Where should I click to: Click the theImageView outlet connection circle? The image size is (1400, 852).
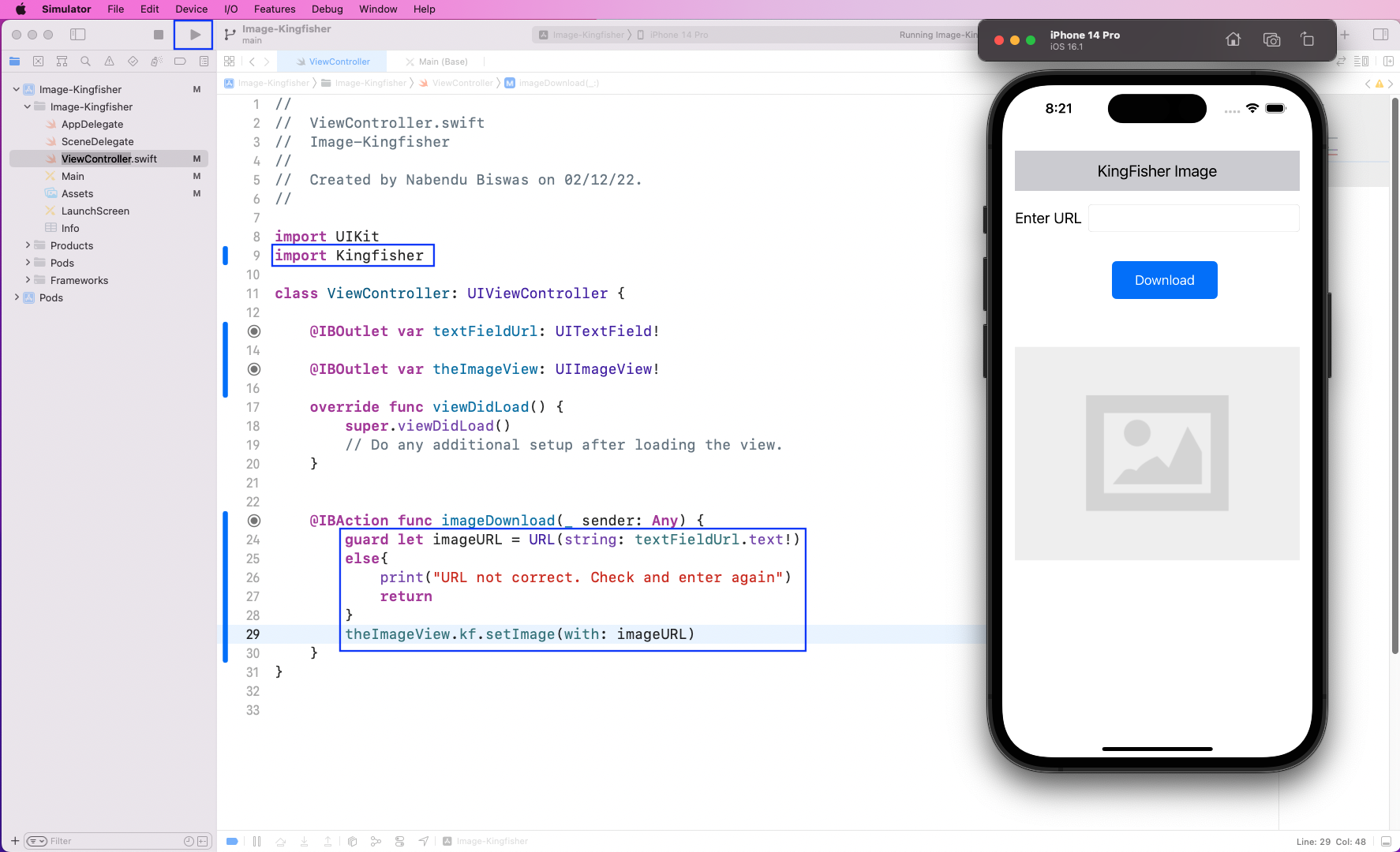click(254, 369)
